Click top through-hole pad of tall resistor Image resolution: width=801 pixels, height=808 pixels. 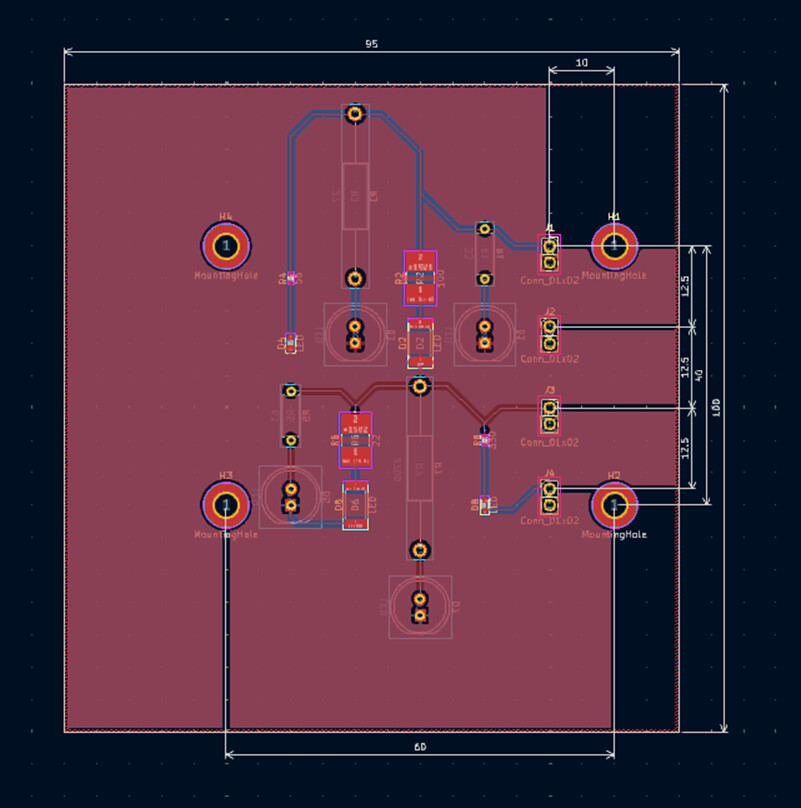coord(355,114)
